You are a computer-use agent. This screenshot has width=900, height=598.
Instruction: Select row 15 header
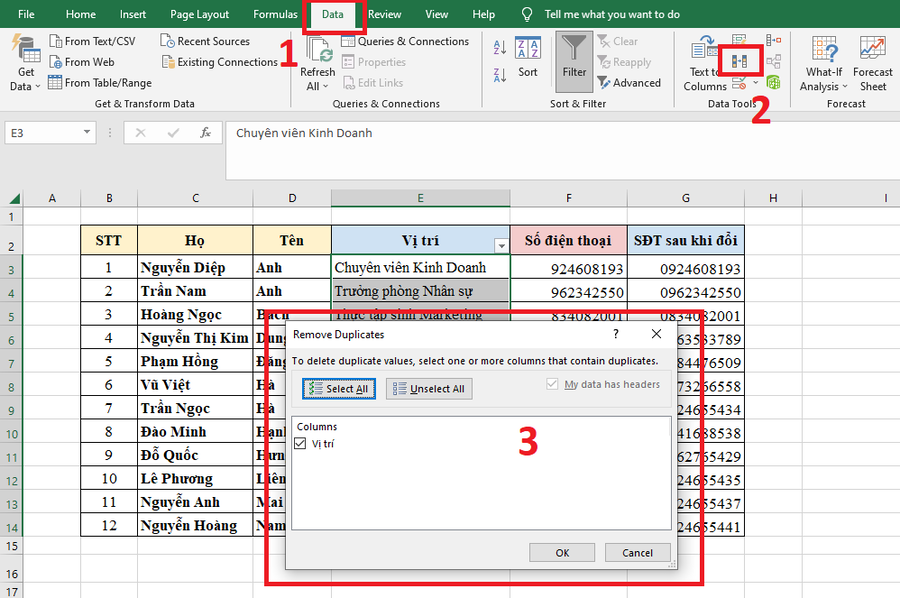(11, 546)
